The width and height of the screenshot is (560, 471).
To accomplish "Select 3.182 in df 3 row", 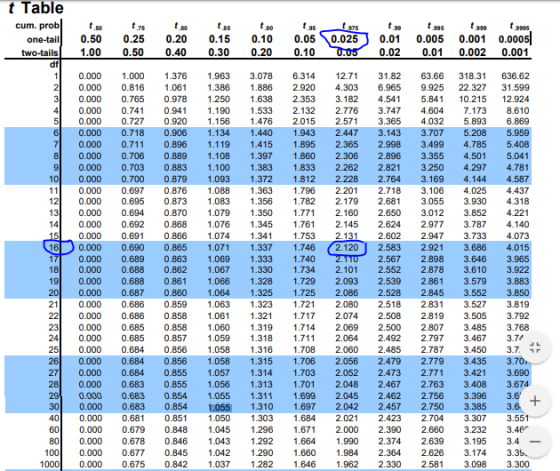I will point(346,99).
